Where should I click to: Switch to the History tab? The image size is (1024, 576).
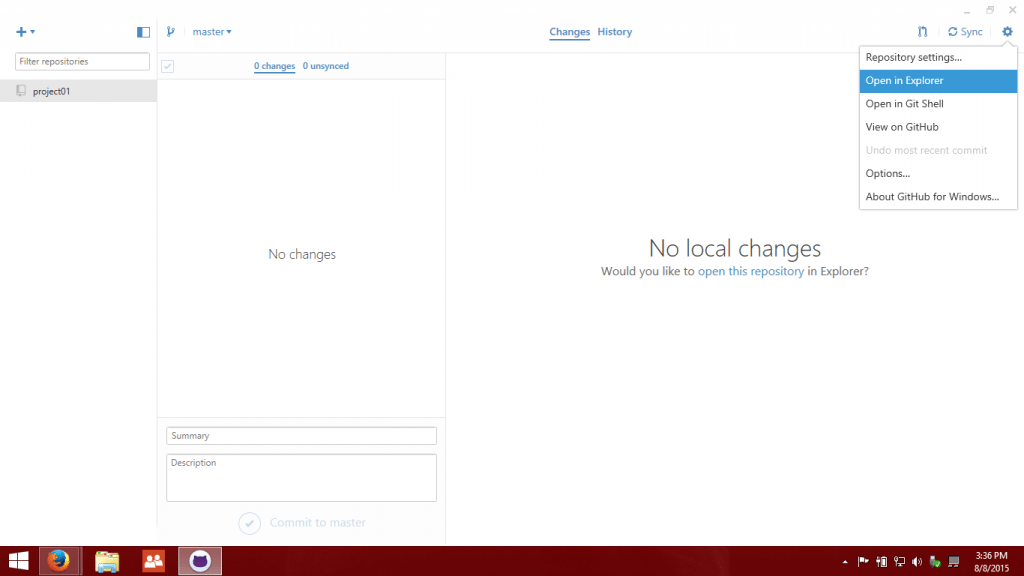tap(615, 31)
